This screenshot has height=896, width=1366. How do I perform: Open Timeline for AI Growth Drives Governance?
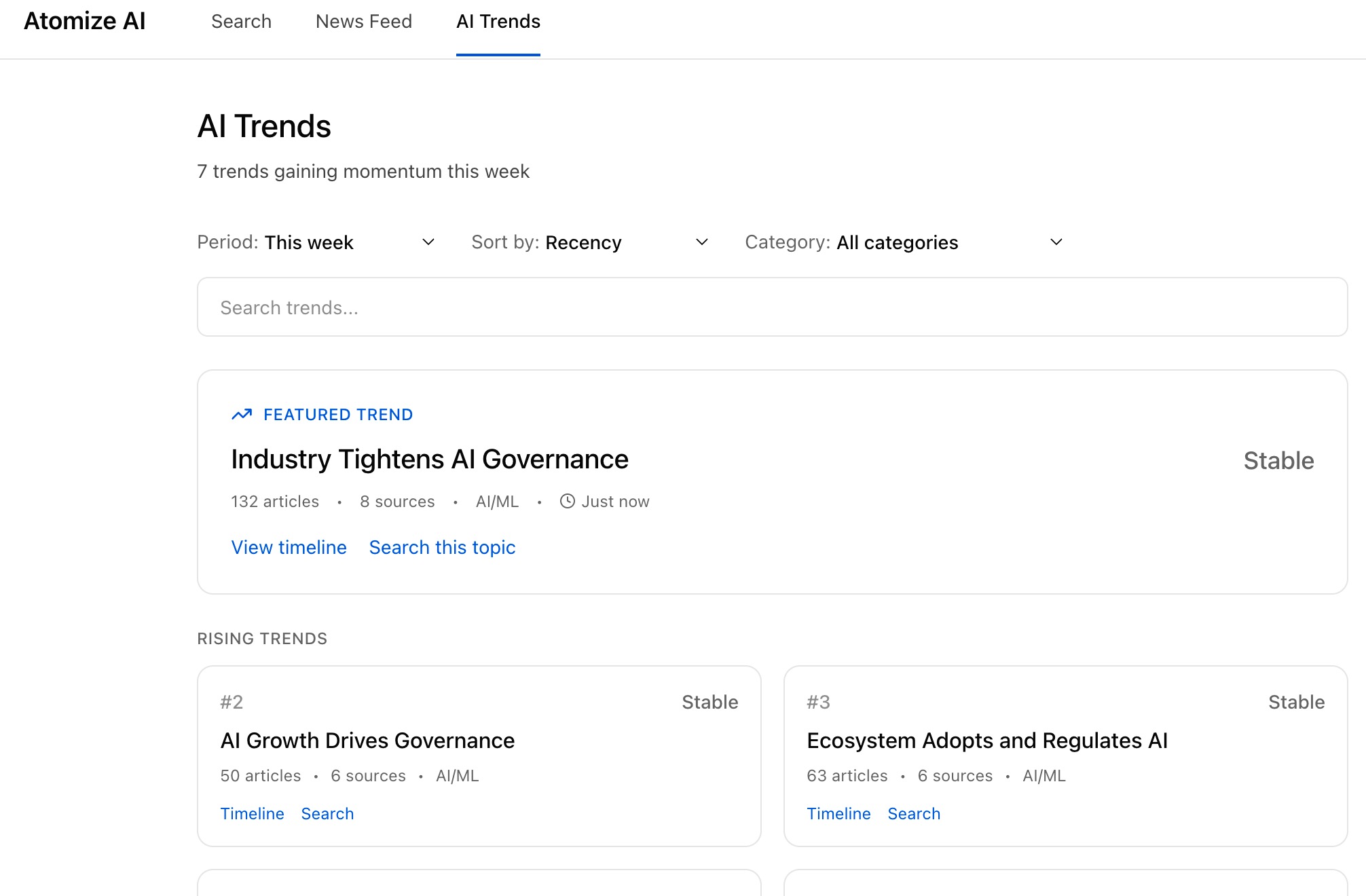pos(252,813)
